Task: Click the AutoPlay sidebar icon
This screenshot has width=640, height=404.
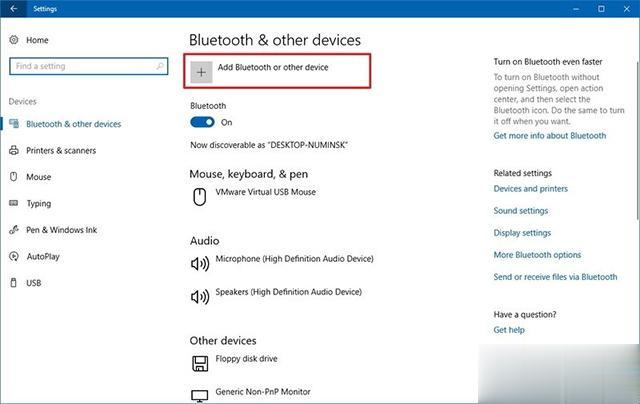Action: click(x=14, y=256)
